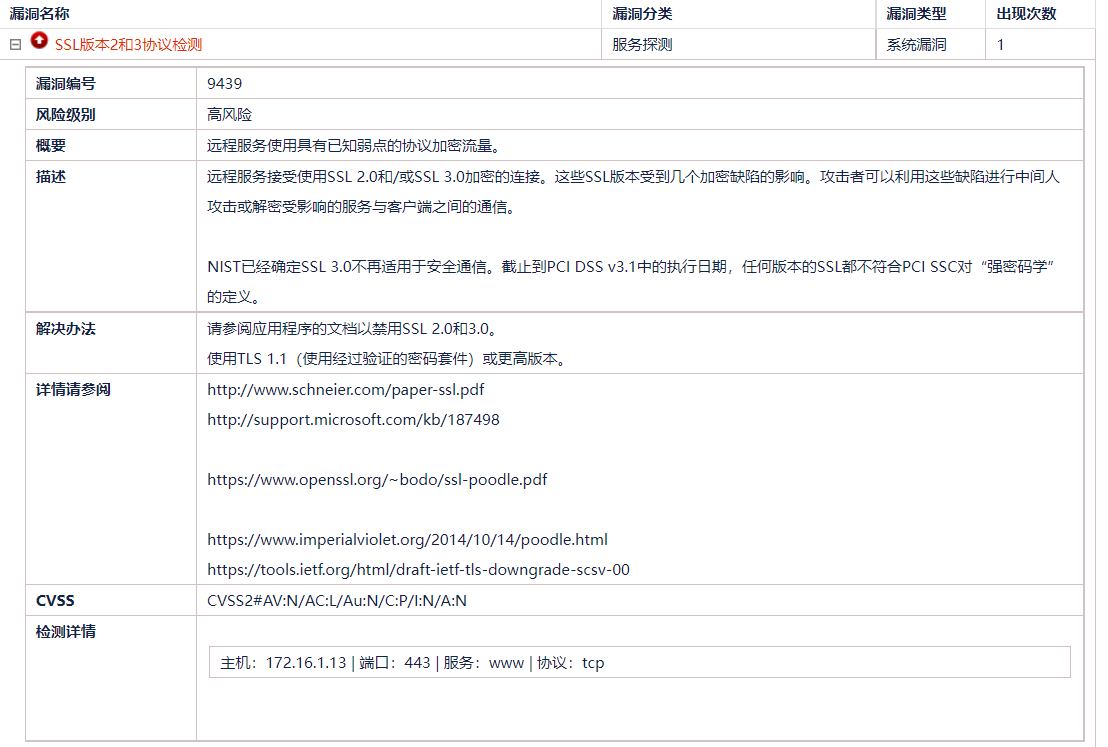Click the 详情请参阅 label
The height and width of the screenshot is (747, 1108).
pyautogui.click(x=73, y=389)
